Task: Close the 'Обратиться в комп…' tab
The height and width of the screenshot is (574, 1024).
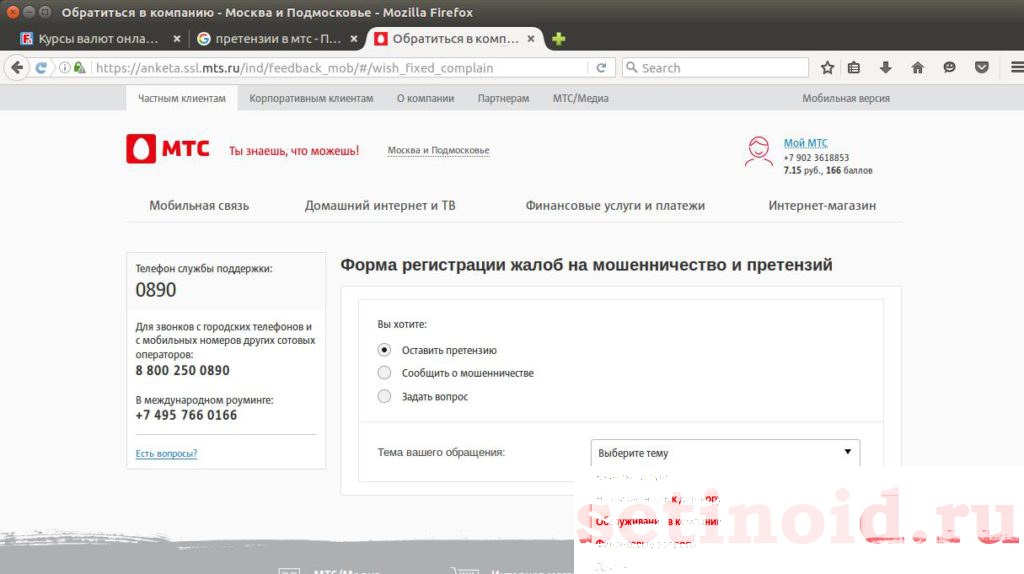Action: click(x=531, y=39)
